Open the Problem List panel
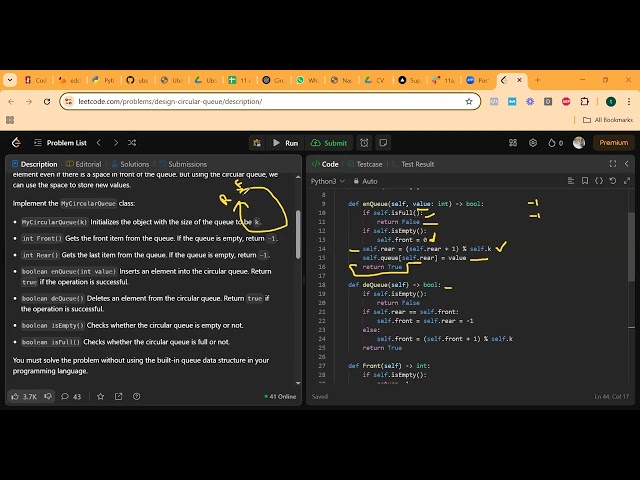The image size is (640, 480). point(60,143)
